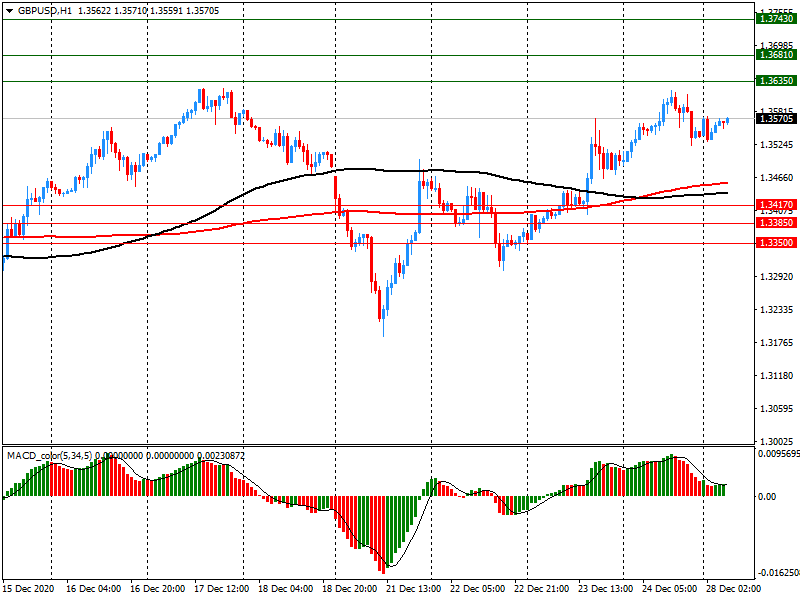
Task: Click the 22 Dec 21:00 time label
Action: 541,588
